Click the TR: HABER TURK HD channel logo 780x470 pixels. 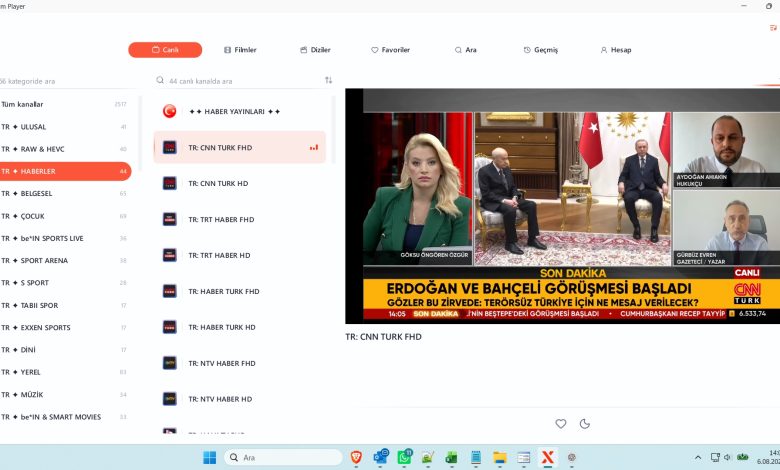pos(170,327)
